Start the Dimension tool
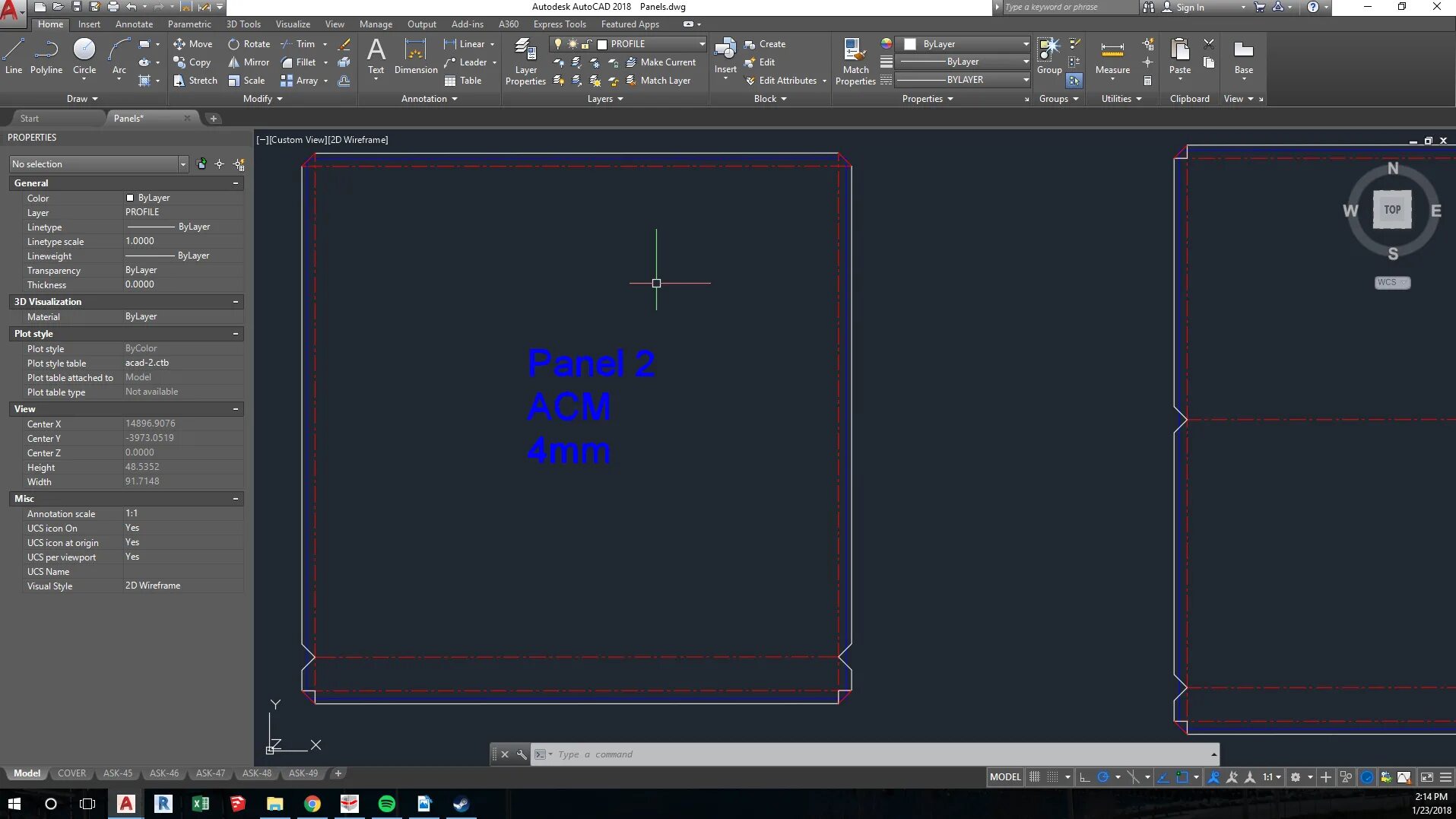 (x=416, y=56)
